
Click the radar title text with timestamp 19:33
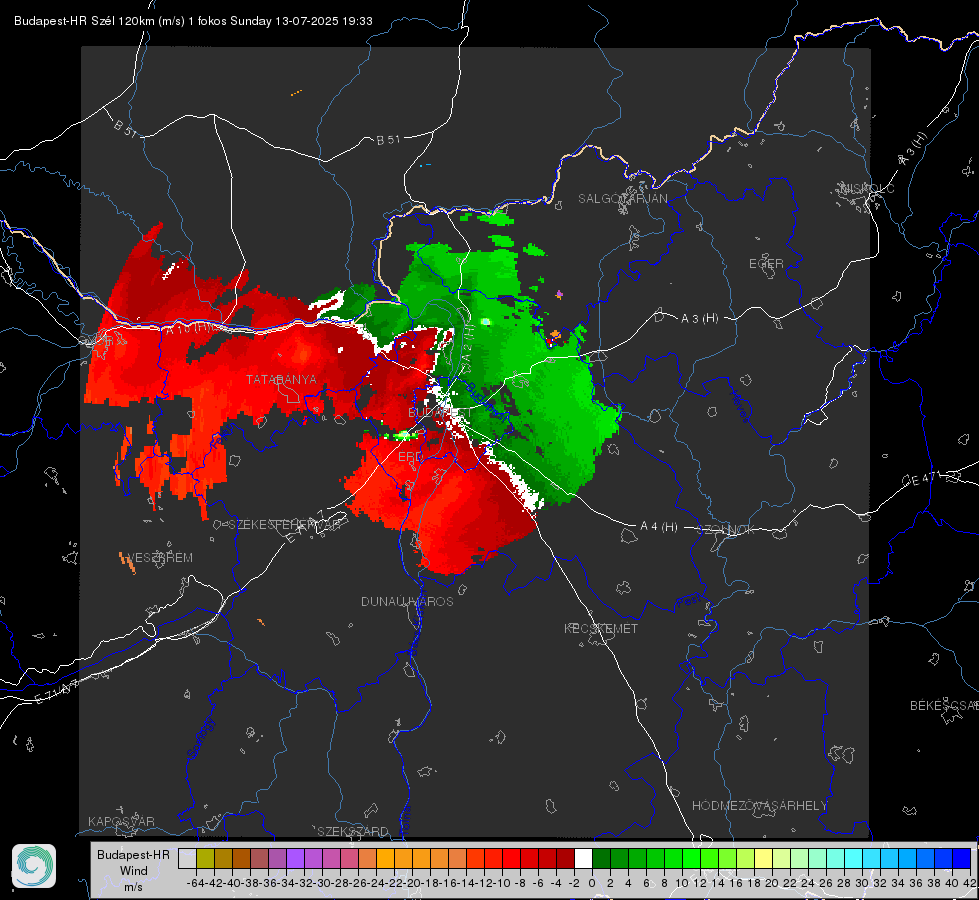click(x=193, y=21)
